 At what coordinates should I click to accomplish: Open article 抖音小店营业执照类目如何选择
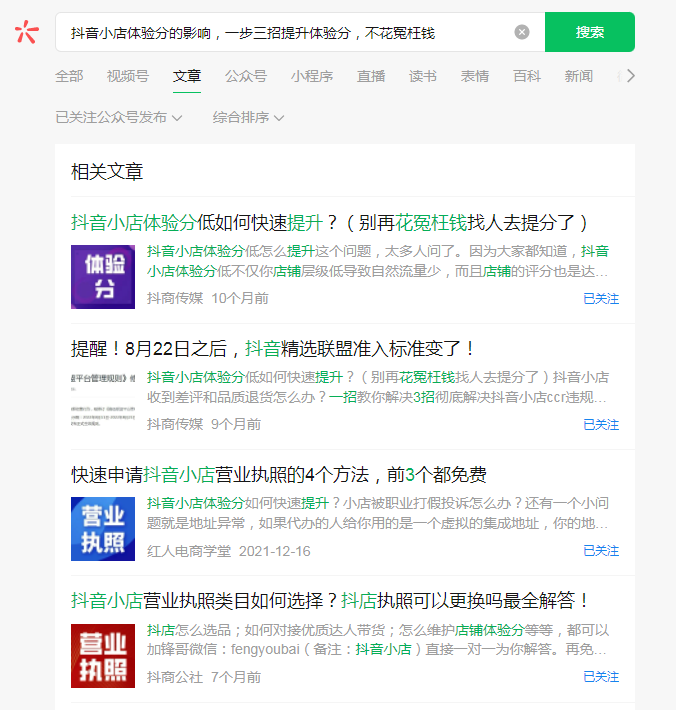(x=331, y=601)
